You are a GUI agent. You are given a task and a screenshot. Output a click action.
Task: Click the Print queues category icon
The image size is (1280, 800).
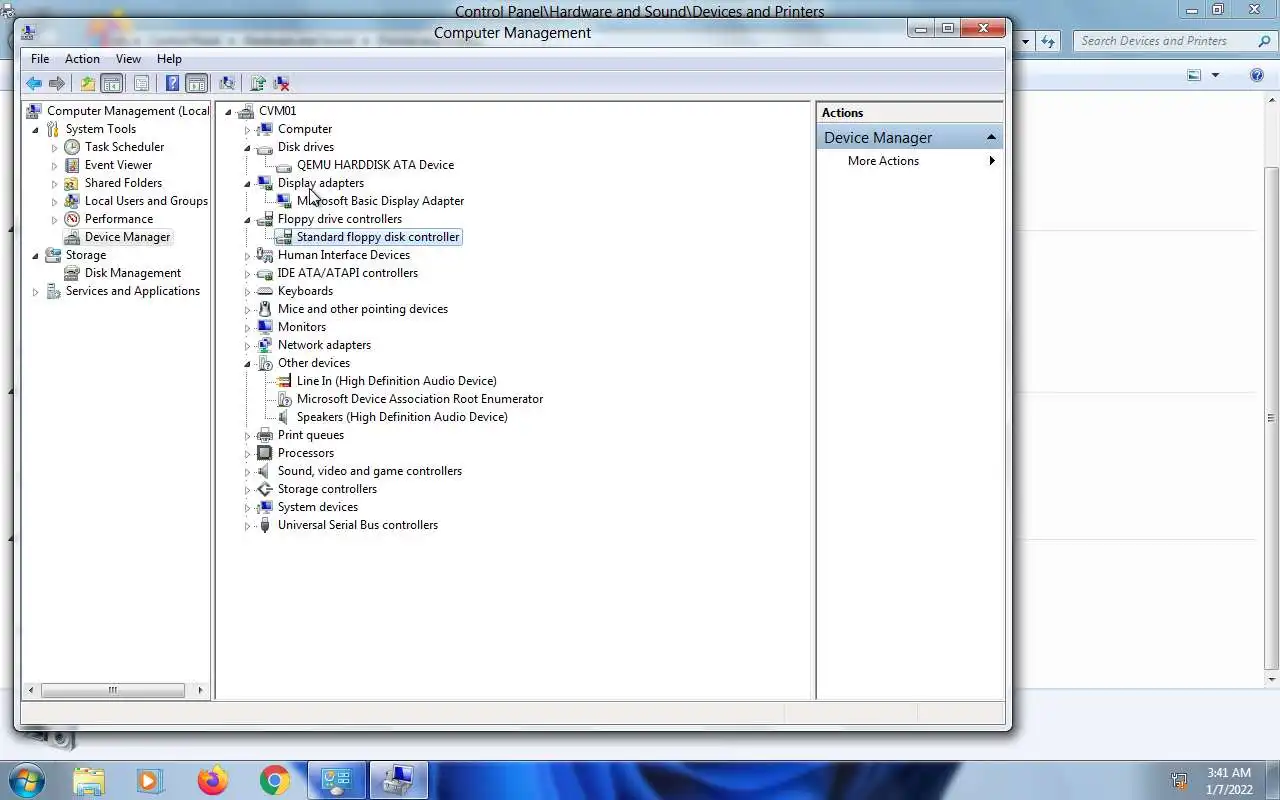tap(265, 435)
